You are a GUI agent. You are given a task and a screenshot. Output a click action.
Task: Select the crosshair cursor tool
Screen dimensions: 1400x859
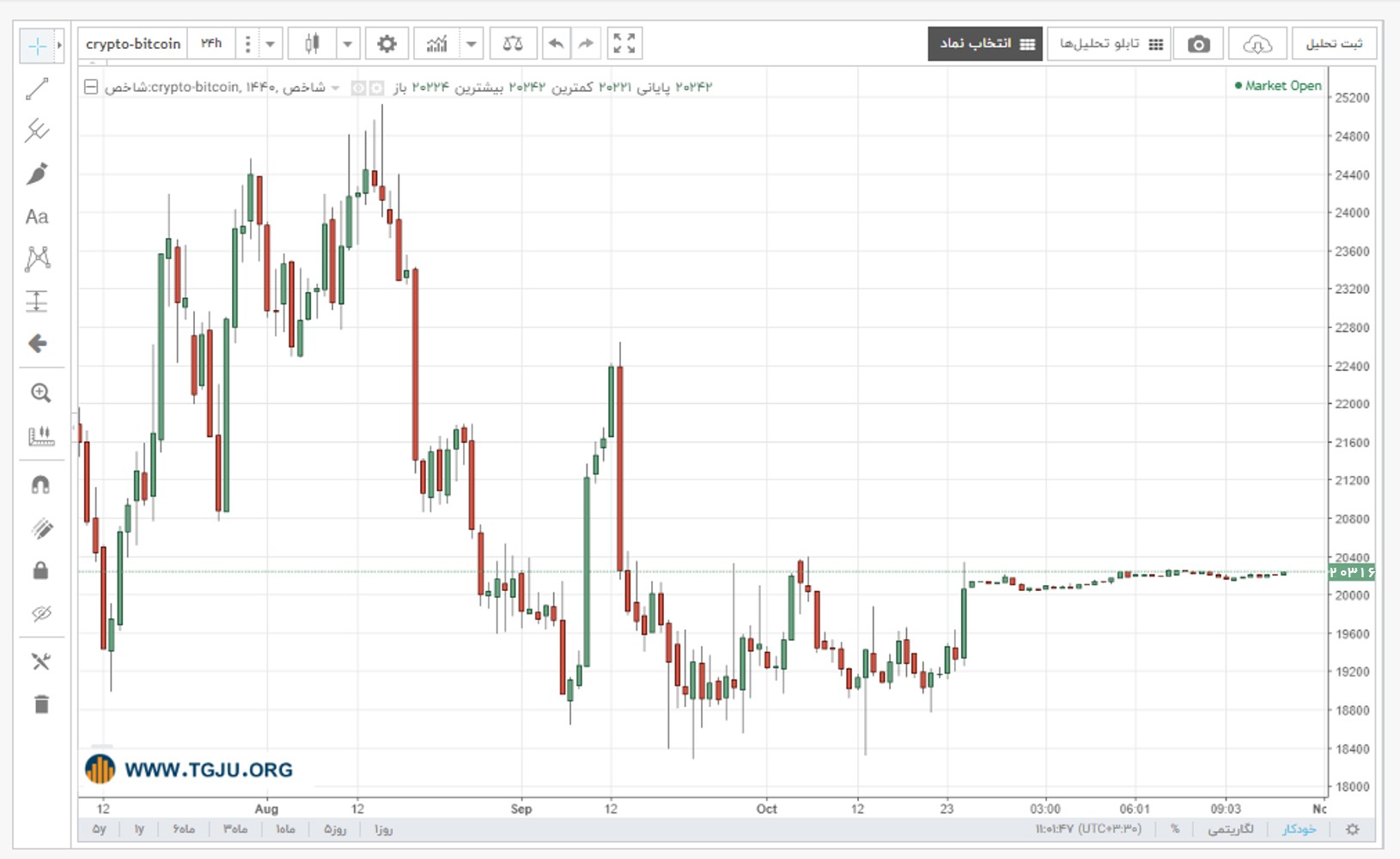[x=37, y=46]
